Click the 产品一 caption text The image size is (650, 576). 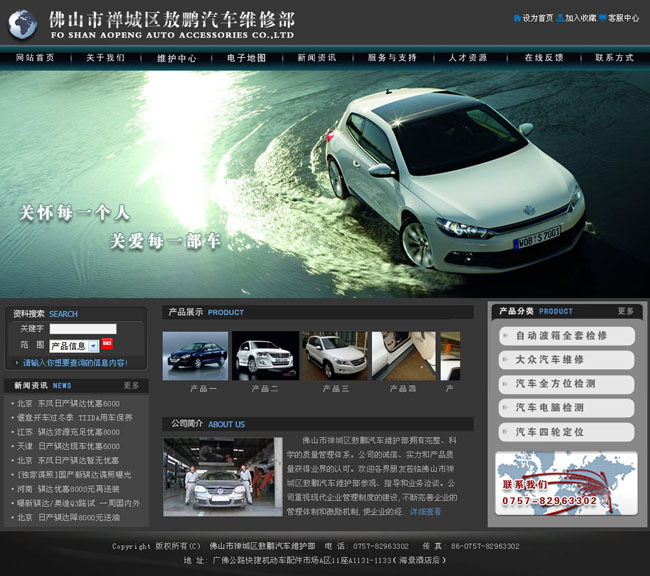(203, 389)
